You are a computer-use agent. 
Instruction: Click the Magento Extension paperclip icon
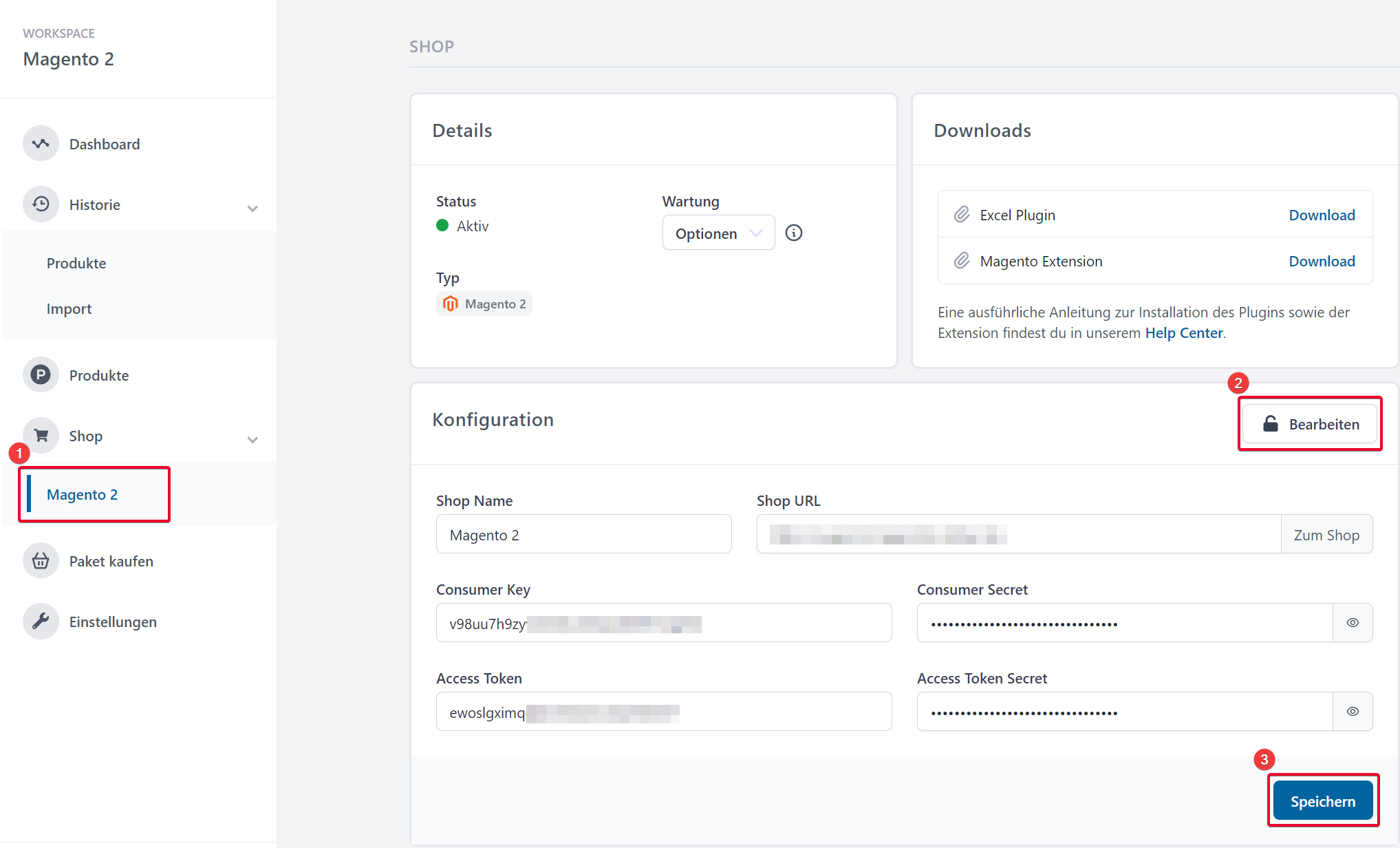coord(962,261)
